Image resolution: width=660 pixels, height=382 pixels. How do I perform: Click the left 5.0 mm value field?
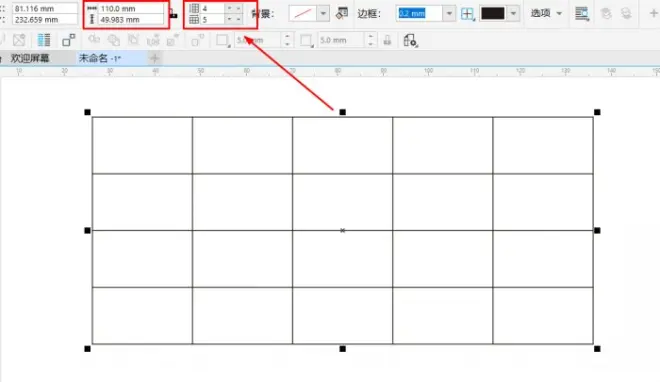(x=258, y=40)
